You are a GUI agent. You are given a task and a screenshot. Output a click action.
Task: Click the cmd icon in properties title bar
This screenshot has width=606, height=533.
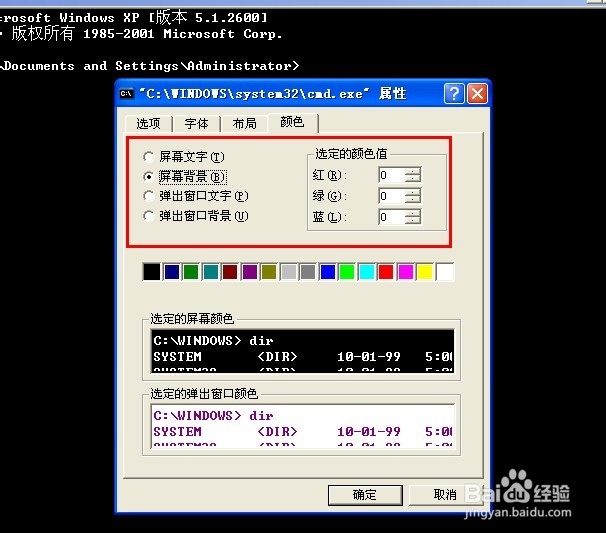click(126, 94)
